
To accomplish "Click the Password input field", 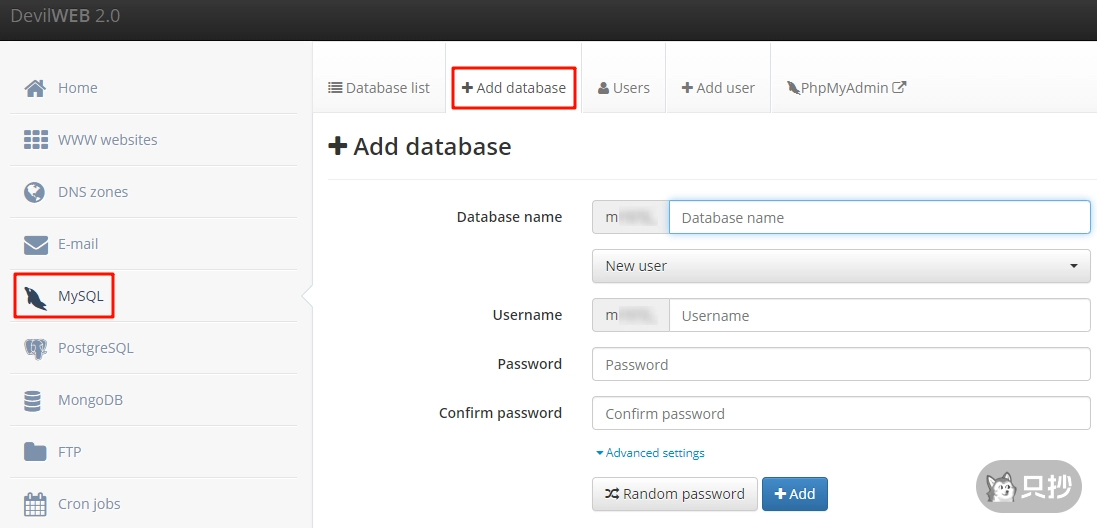I will (x=841, y=364).
